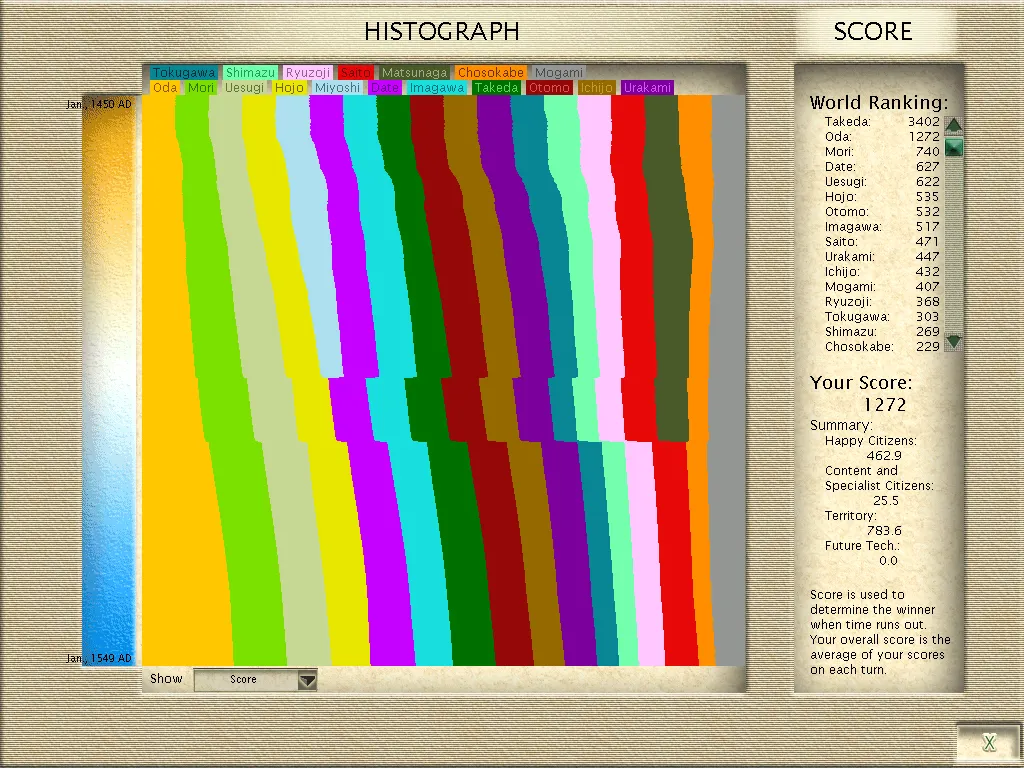Toggle Shimazu legend label
The image size is (1024, 768).
(x=250, y=72)
